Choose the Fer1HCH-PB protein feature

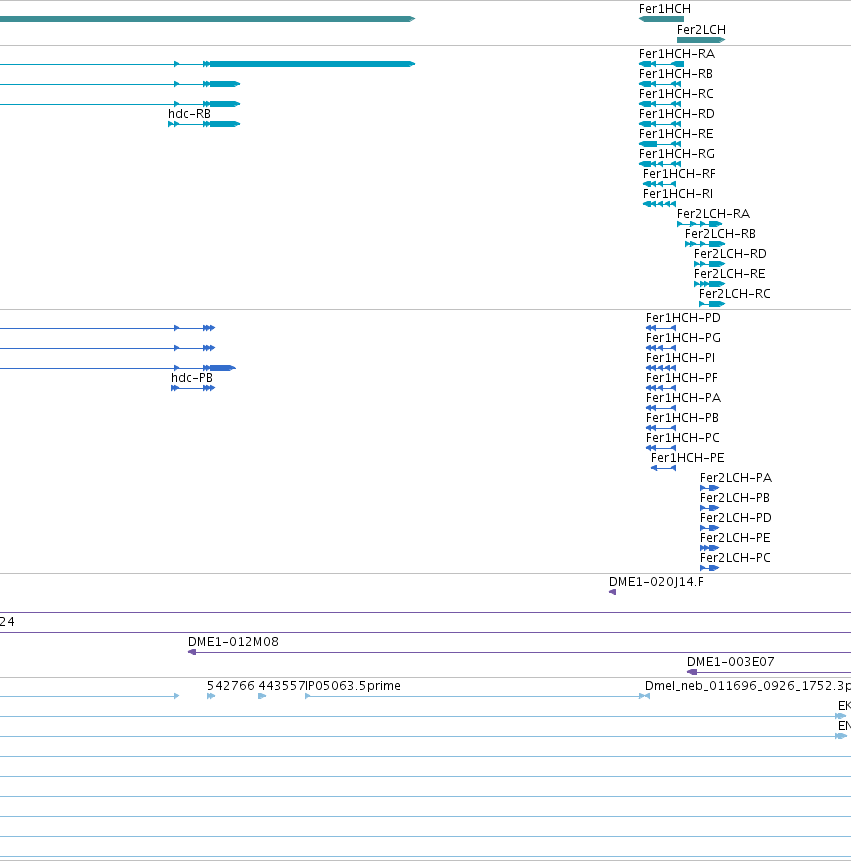pyautogui.click(x=661, y=428)
